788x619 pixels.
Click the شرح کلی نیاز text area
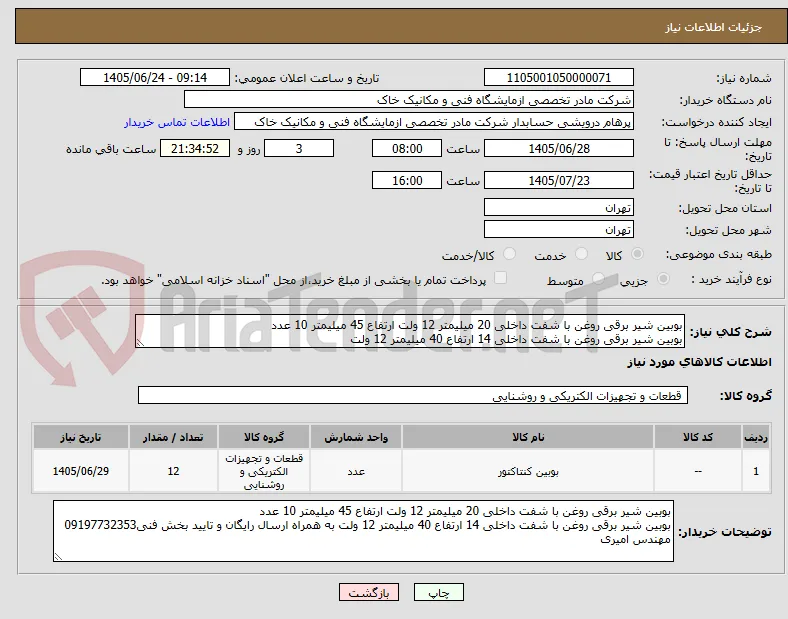pyautogui.click(x=410, y=331)
